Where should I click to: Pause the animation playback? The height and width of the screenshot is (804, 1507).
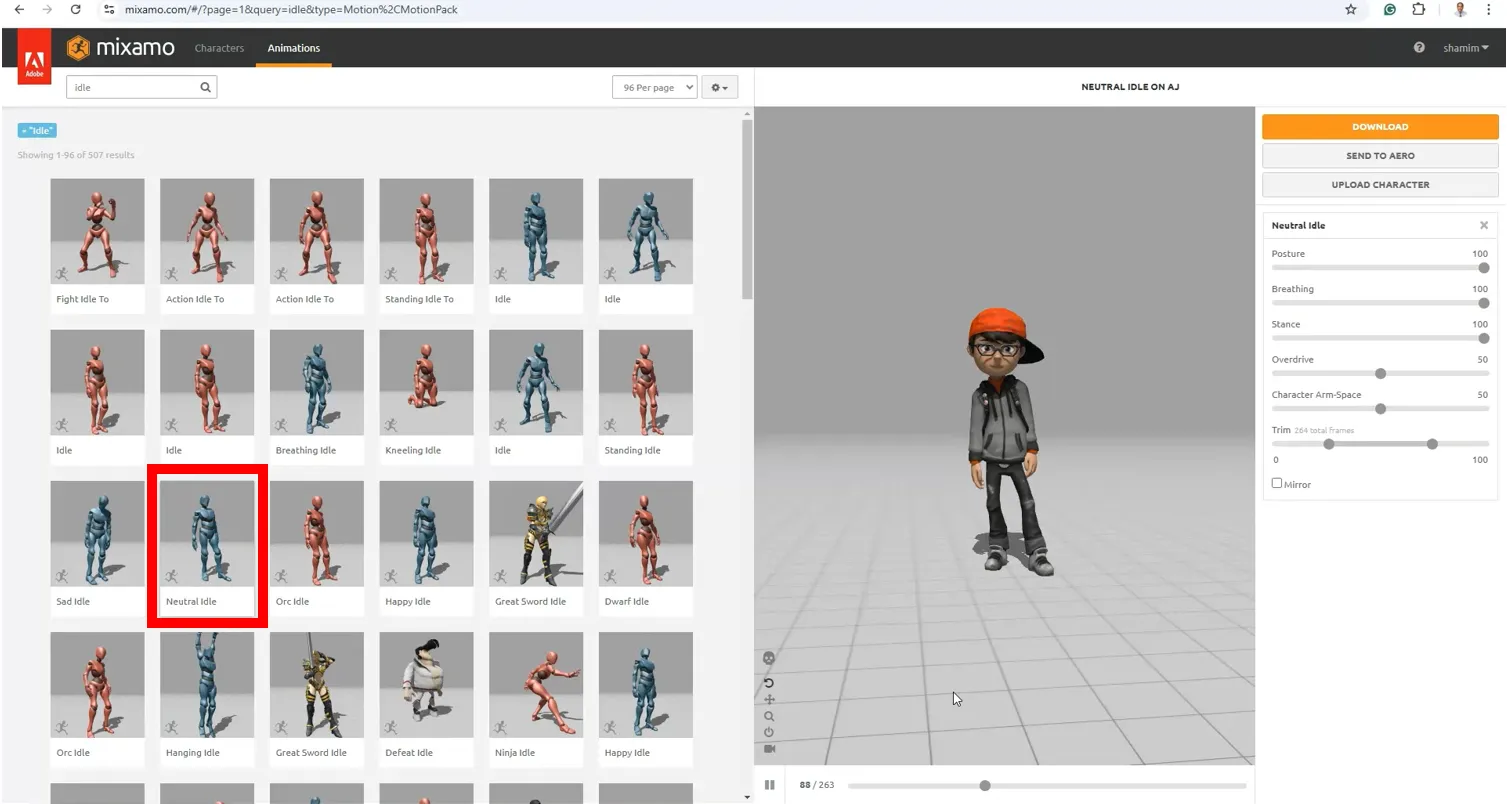[769, 785]
